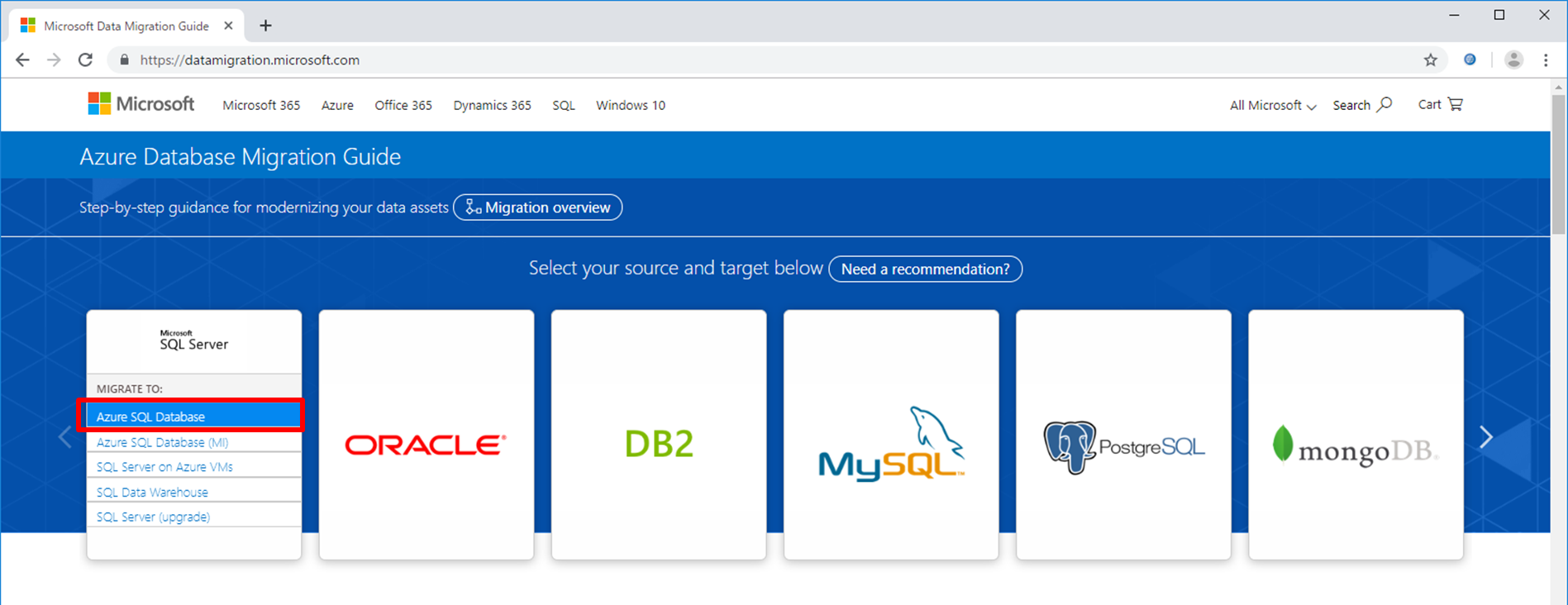Click the Need a recommendation? button
Image resolution: width=1568 pixels, height=605 pixels.
[925, 269]
